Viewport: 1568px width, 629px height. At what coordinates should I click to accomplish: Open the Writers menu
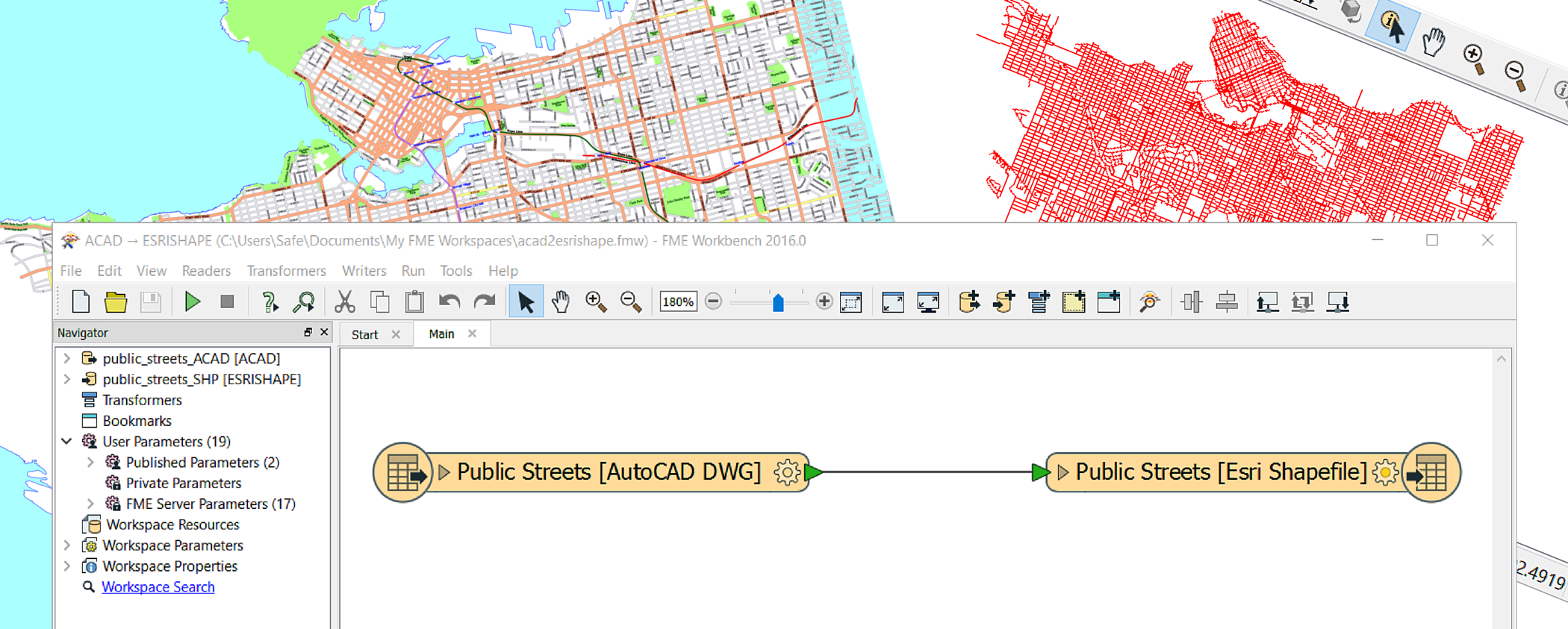coord(364,271)
